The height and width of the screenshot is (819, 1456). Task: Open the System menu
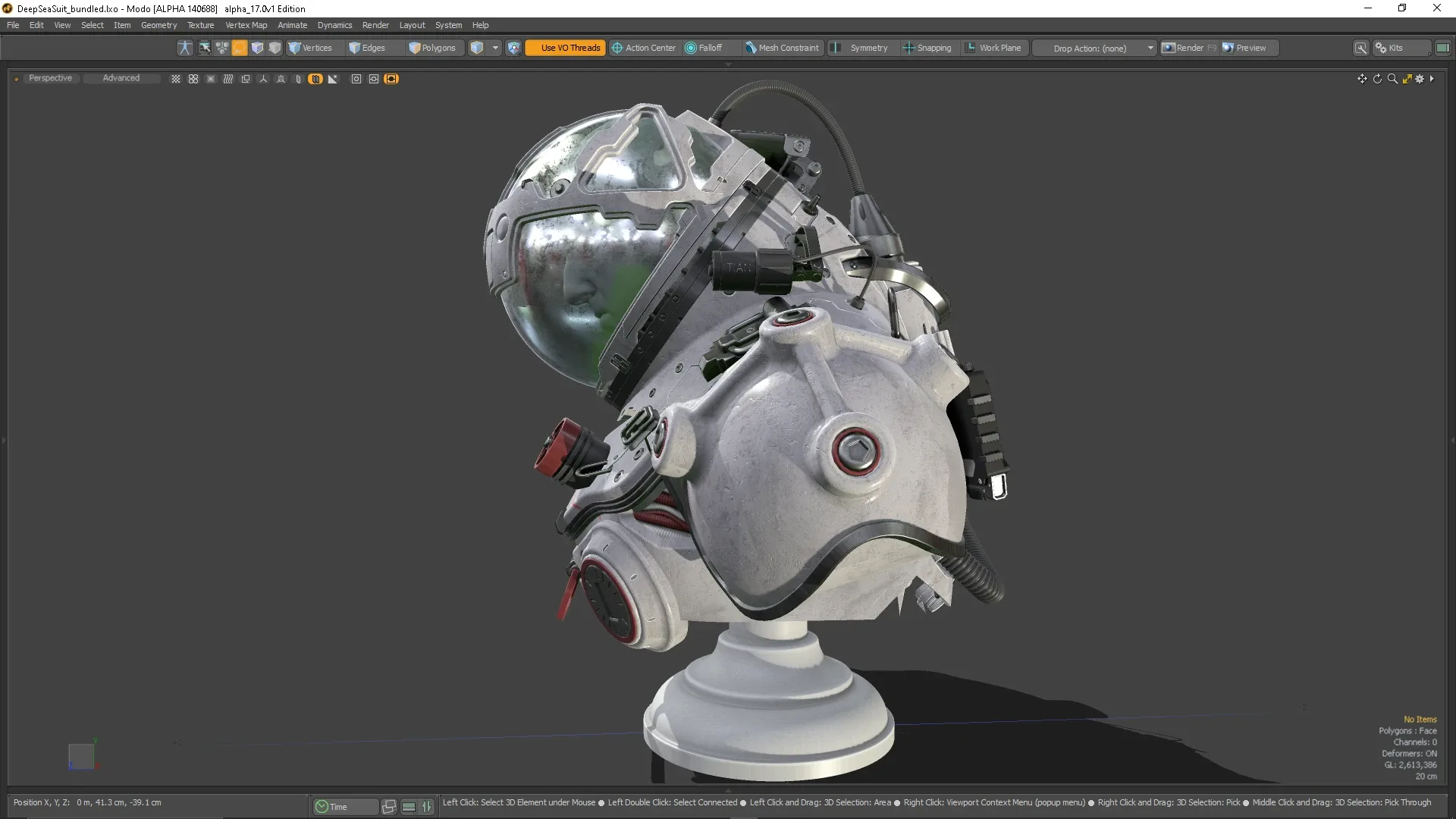[448, 25]
